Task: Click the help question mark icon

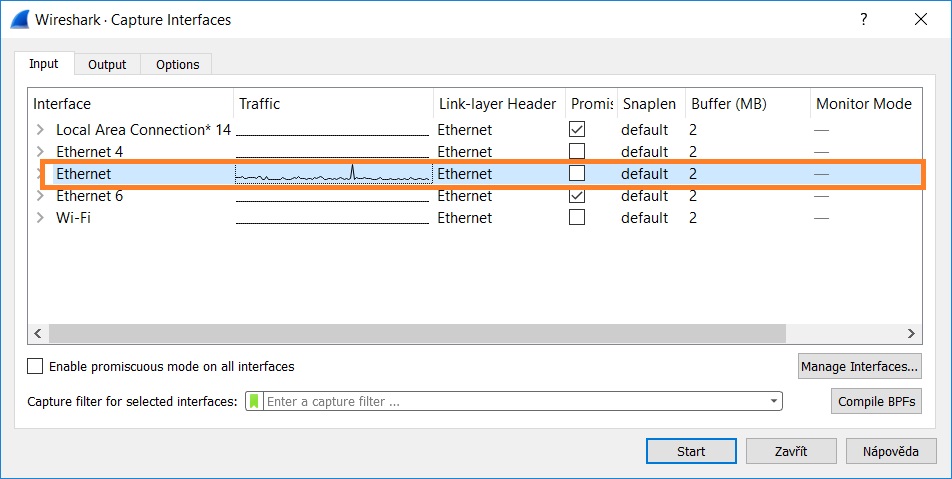Action: pyautogui.click(x=863, y=19)
